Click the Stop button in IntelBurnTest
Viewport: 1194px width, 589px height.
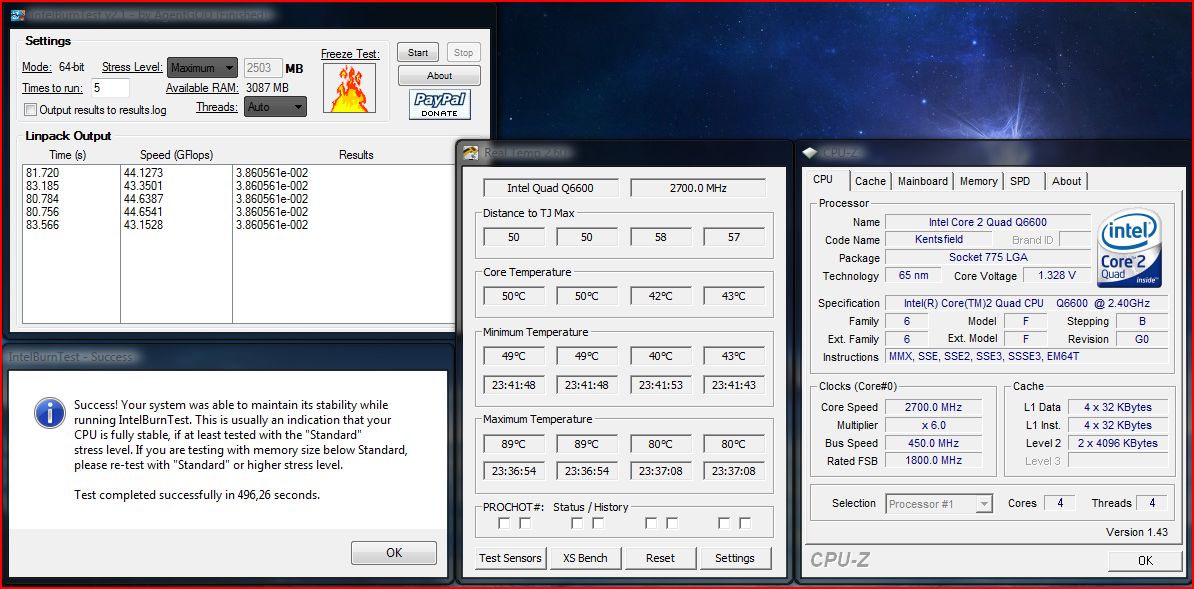[463, 53]
